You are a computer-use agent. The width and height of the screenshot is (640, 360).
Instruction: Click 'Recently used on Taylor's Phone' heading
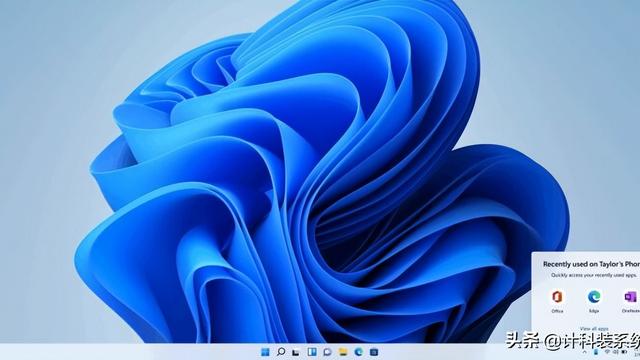pyautogui.click(x=591, y=264)
